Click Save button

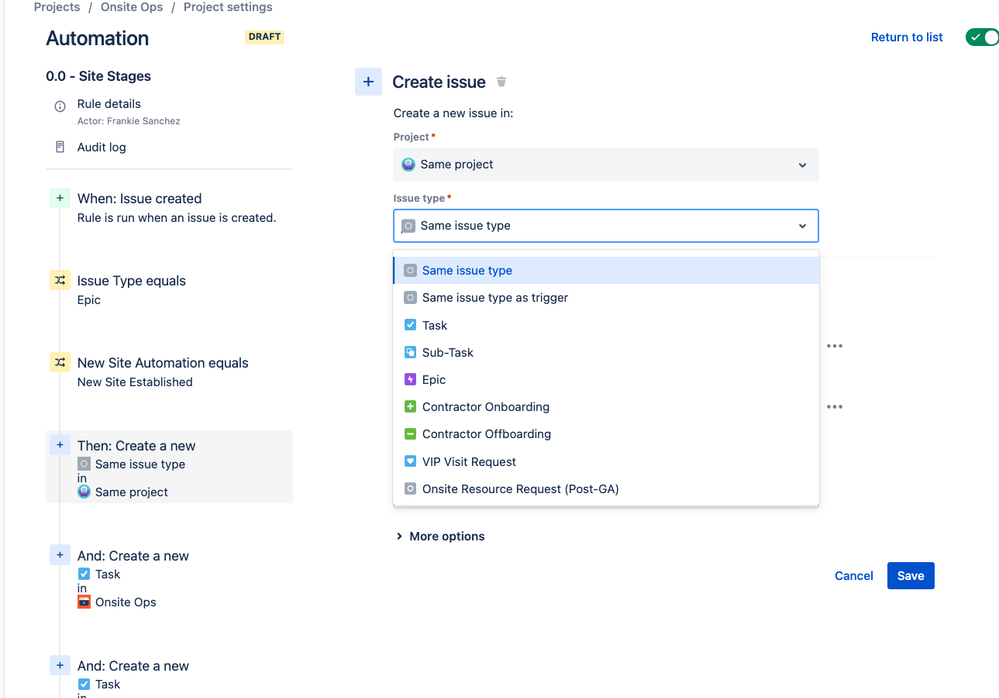coord(910,576)
